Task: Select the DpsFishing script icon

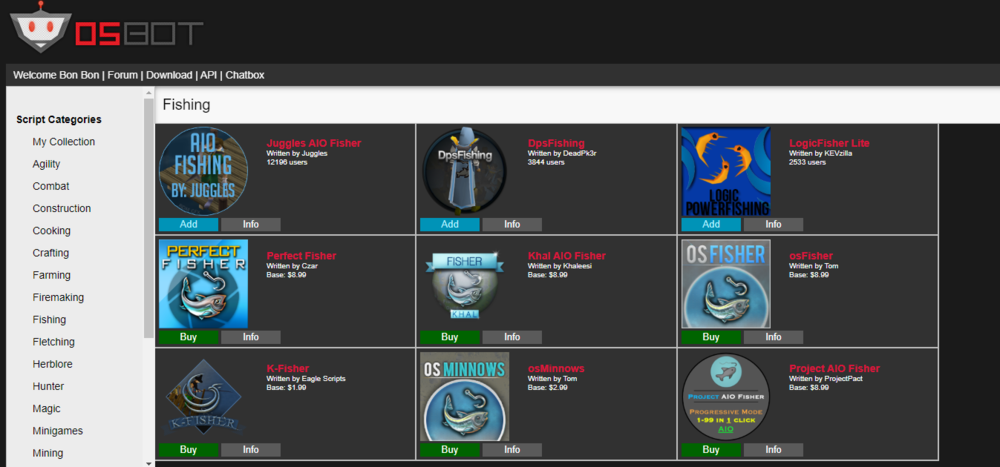Action: (x=464, y=171)
